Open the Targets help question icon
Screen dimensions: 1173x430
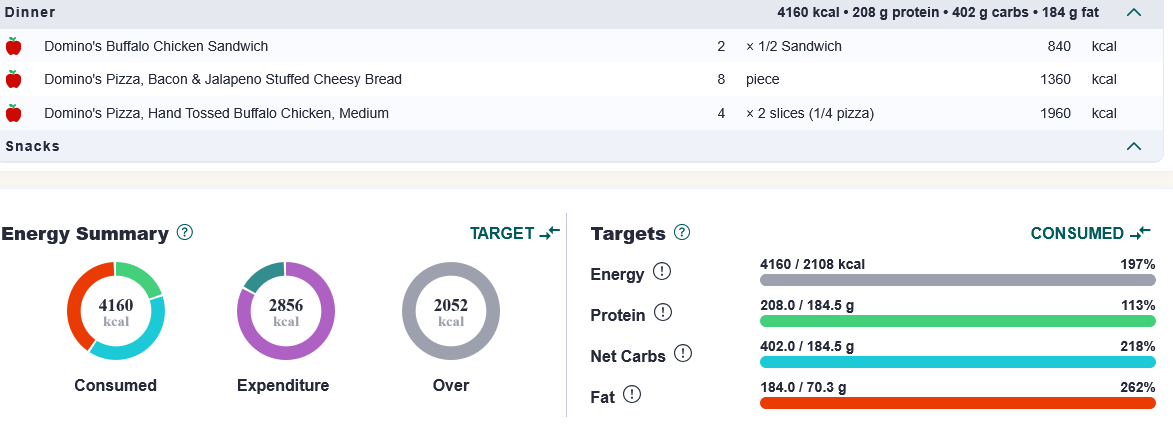pyautogui.click(x=682, y=233)
